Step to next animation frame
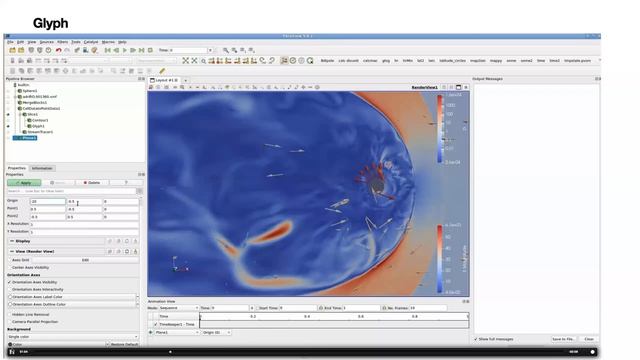This screenshot has height=360, width=640. [133, 50]
